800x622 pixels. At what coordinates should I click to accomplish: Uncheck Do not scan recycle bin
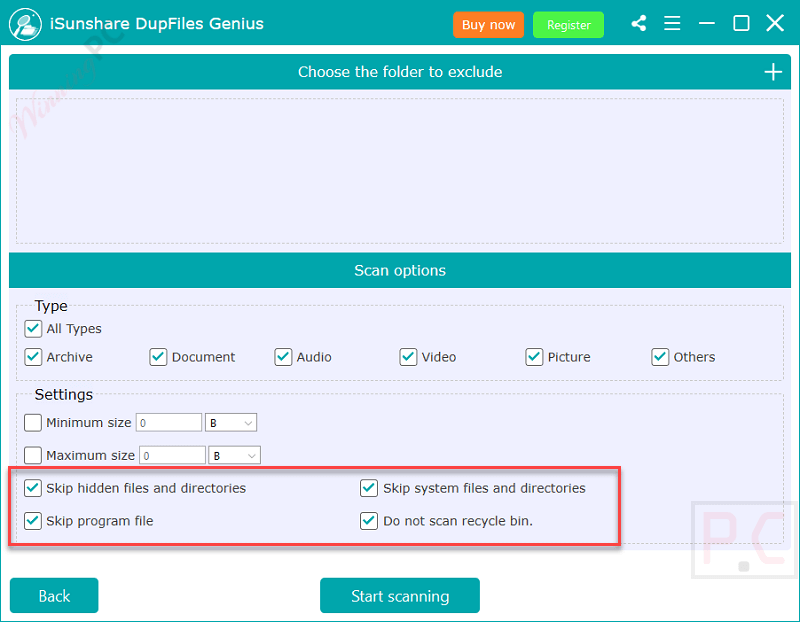(370, 521)
